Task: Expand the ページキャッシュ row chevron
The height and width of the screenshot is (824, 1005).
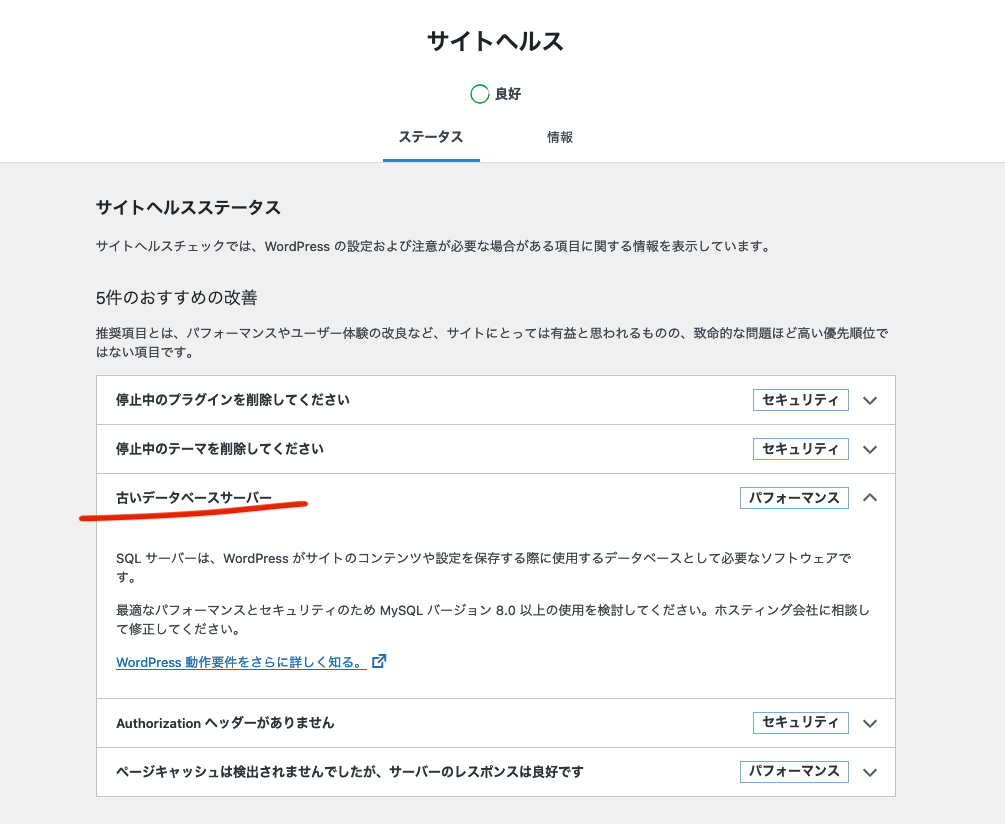Action: click(870, 772)
